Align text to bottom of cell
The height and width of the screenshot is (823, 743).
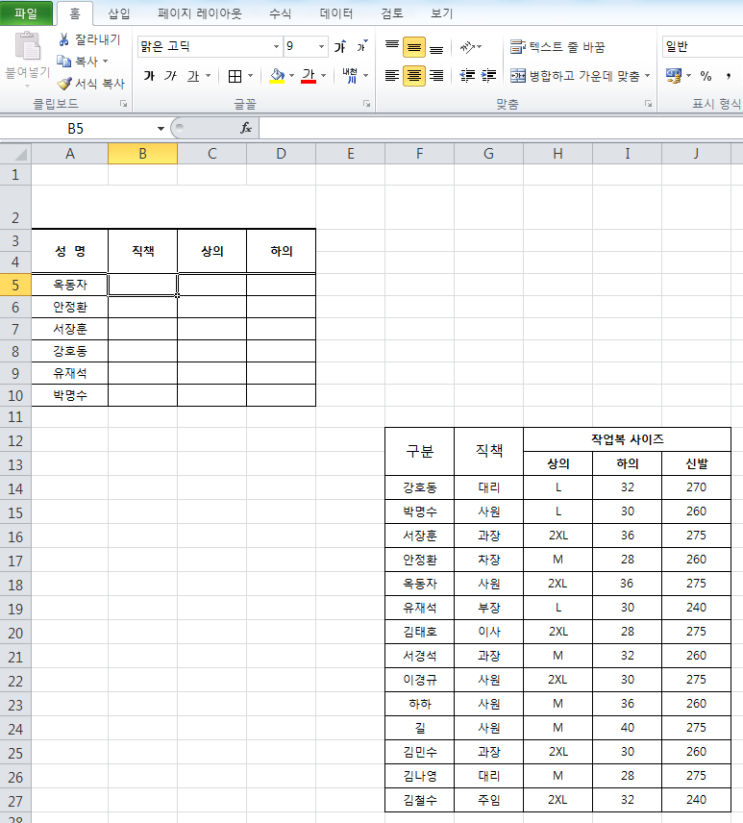(x=436, y=47)
